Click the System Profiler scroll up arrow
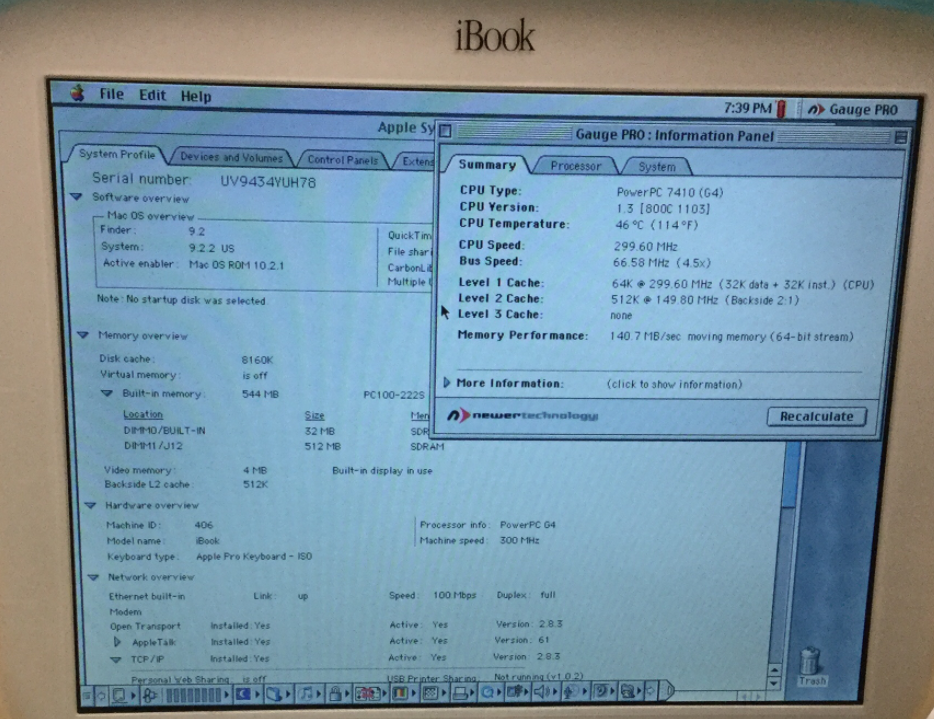 tap(773, 670)
